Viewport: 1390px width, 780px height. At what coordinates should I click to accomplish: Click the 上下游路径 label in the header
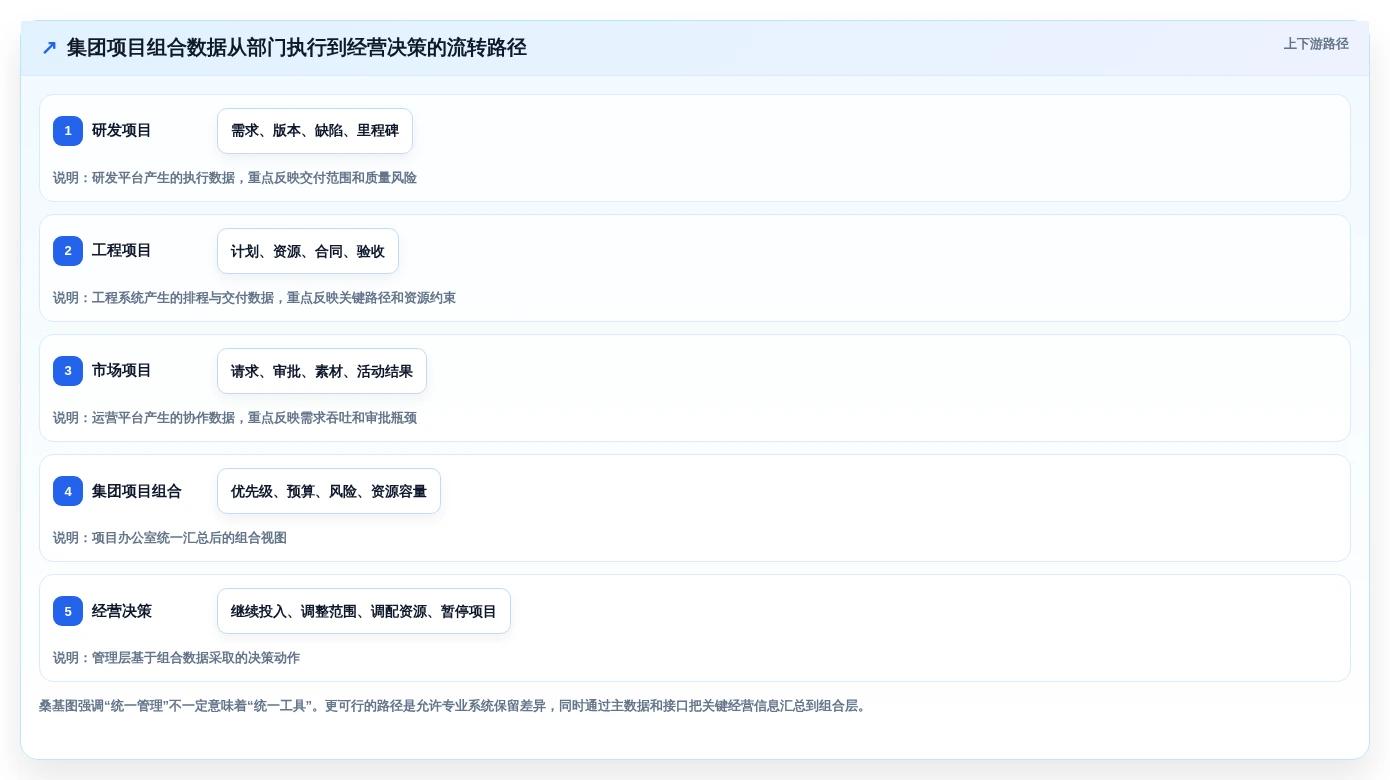1316,44
